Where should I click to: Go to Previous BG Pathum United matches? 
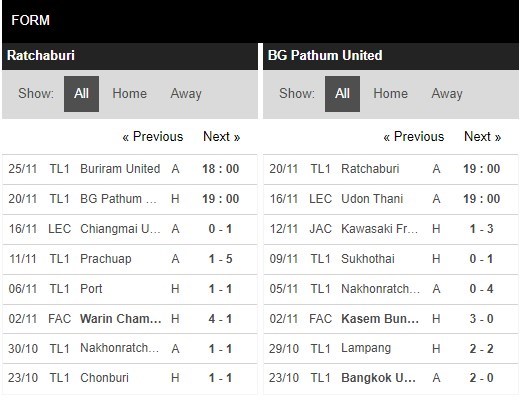click(x=414, y=137)
